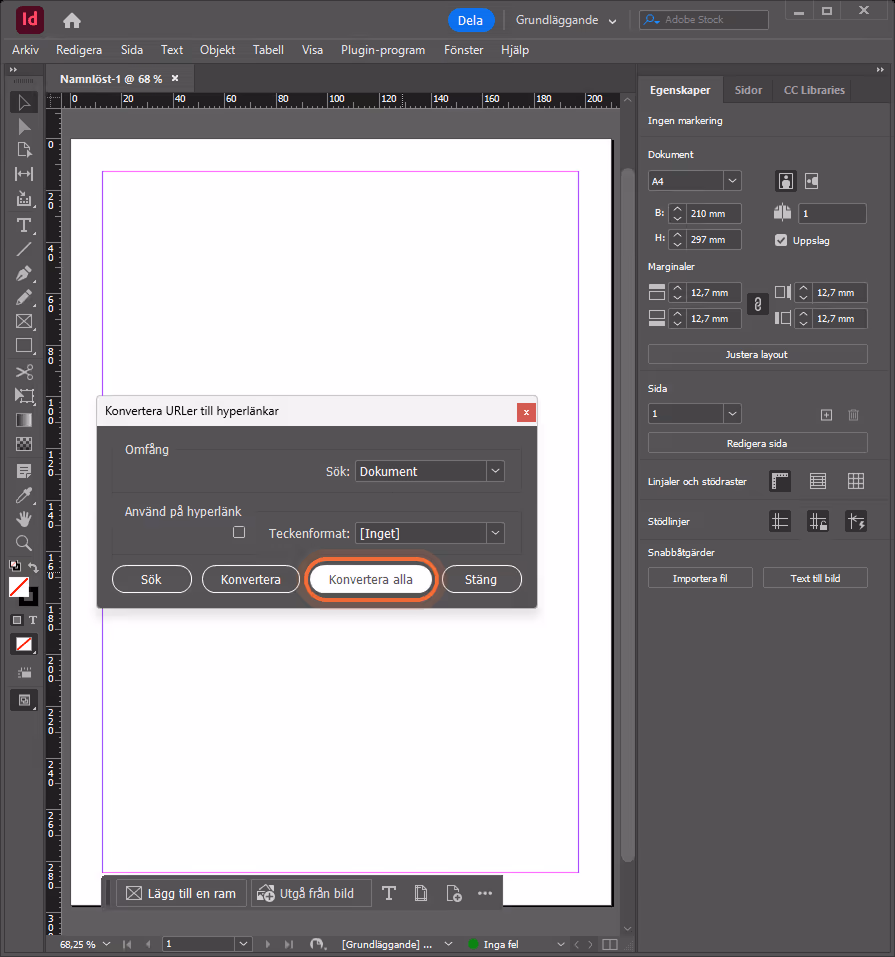Viewport: 895px width, 957px height.
Task: Click the Adobe Stock search field
Action: [x=704, y=20]
